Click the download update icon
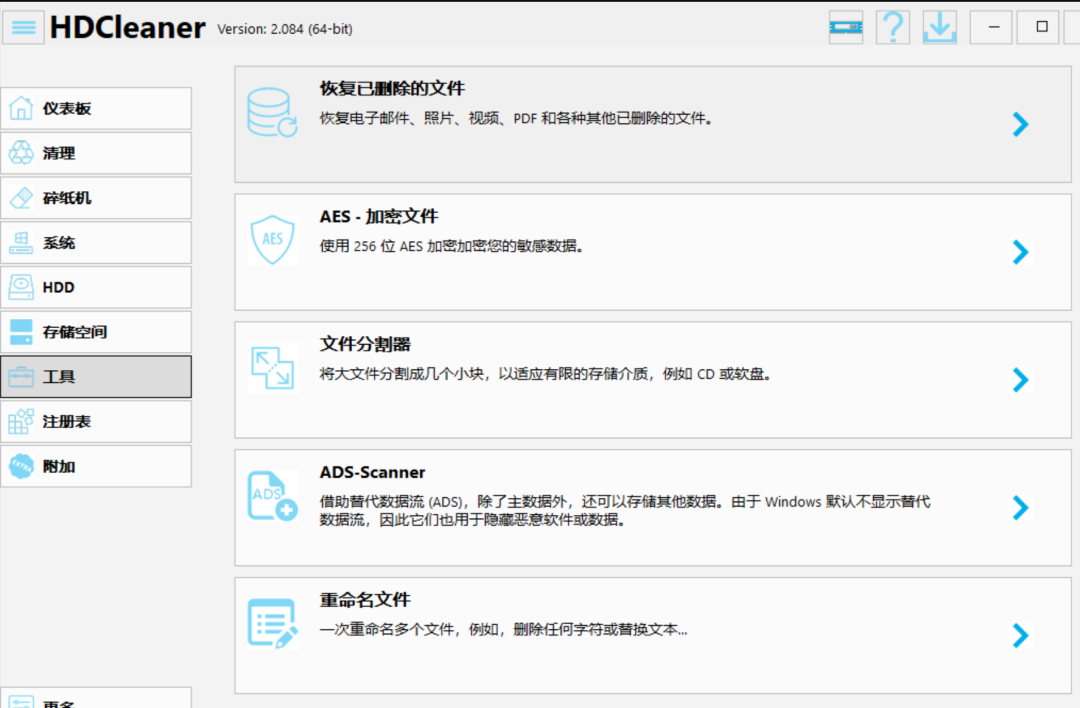The width and height of the screenshot is (1080, 708). click(939, 28)
